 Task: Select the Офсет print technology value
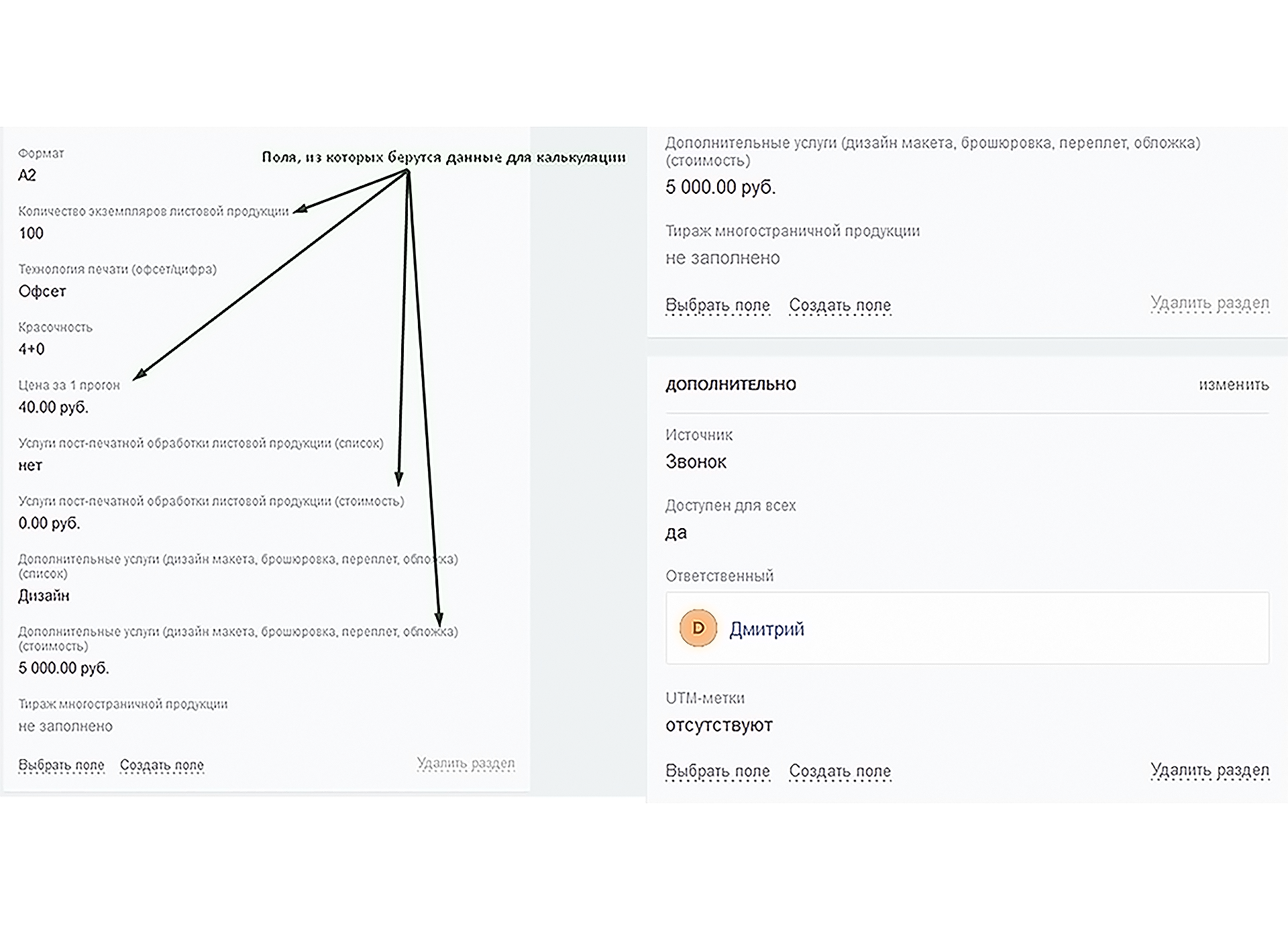click(42, 291)
